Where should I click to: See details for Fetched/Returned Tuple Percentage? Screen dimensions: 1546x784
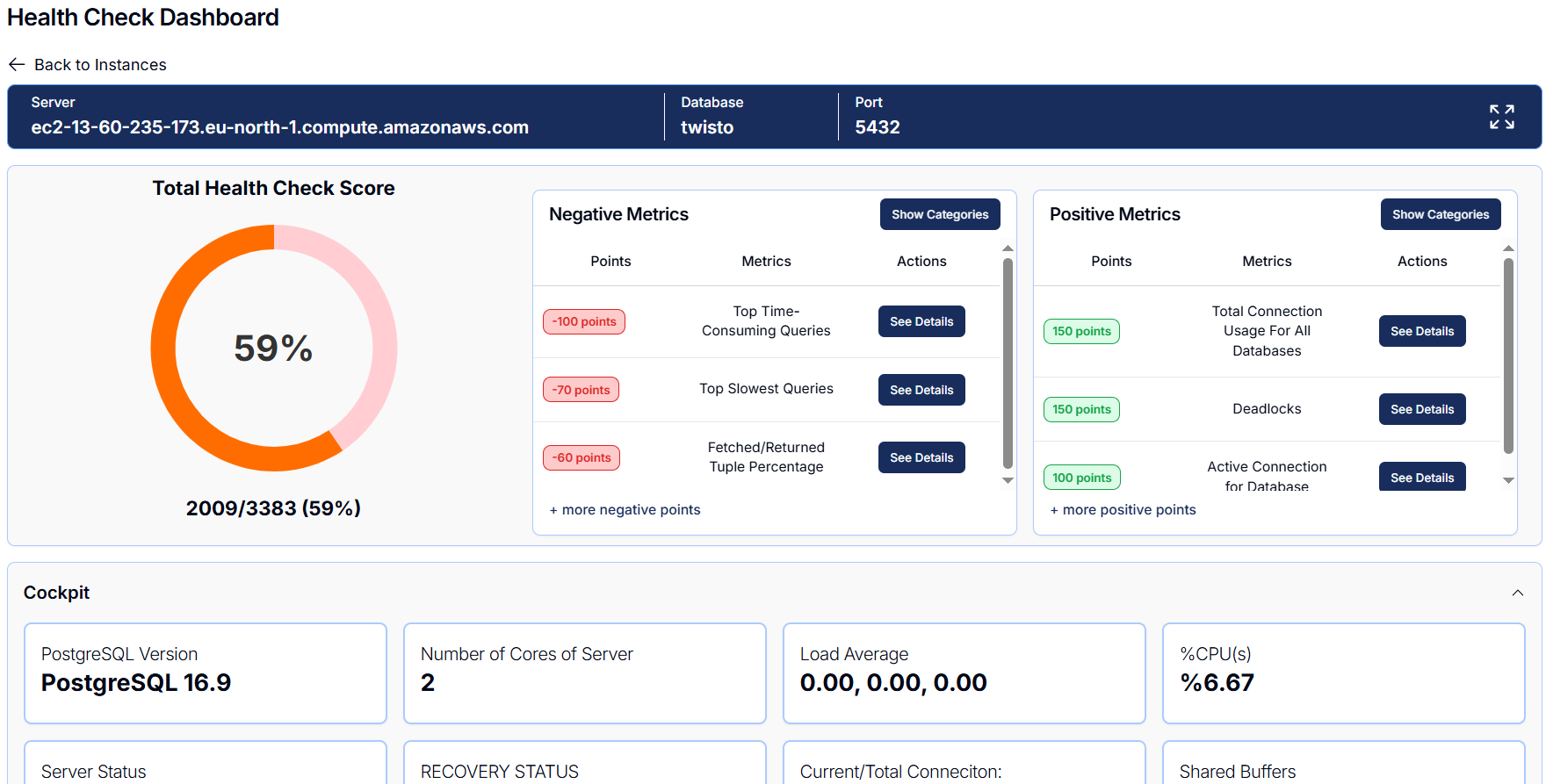(921, 457)
